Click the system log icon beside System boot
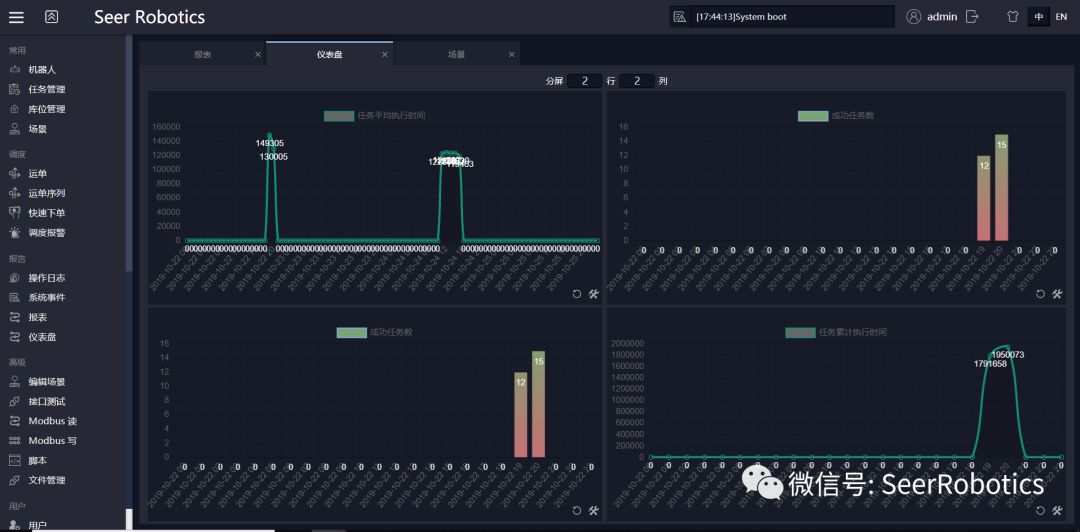 pos(680,17)
